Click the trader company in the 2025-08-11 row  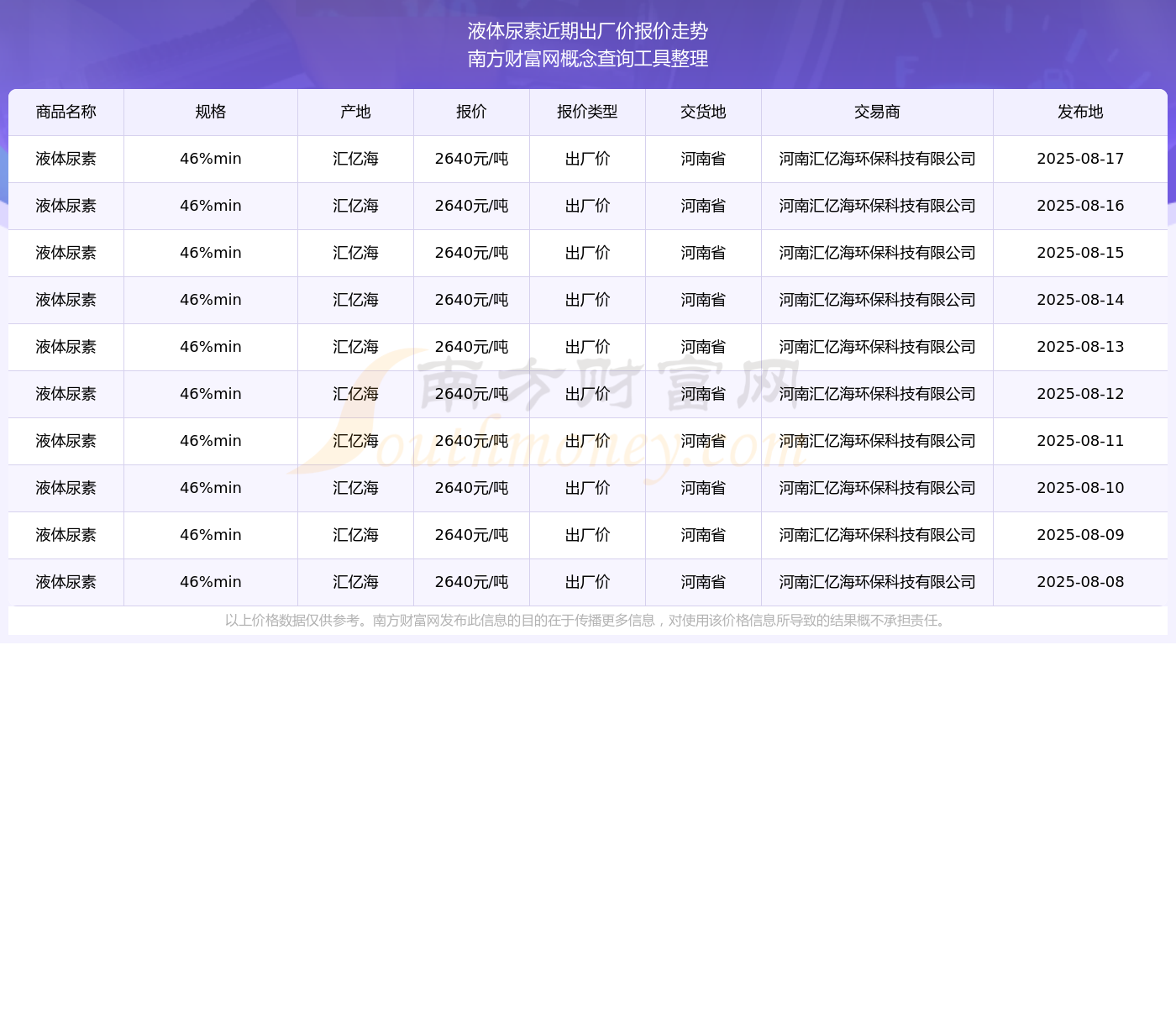[x=877, y=441]
